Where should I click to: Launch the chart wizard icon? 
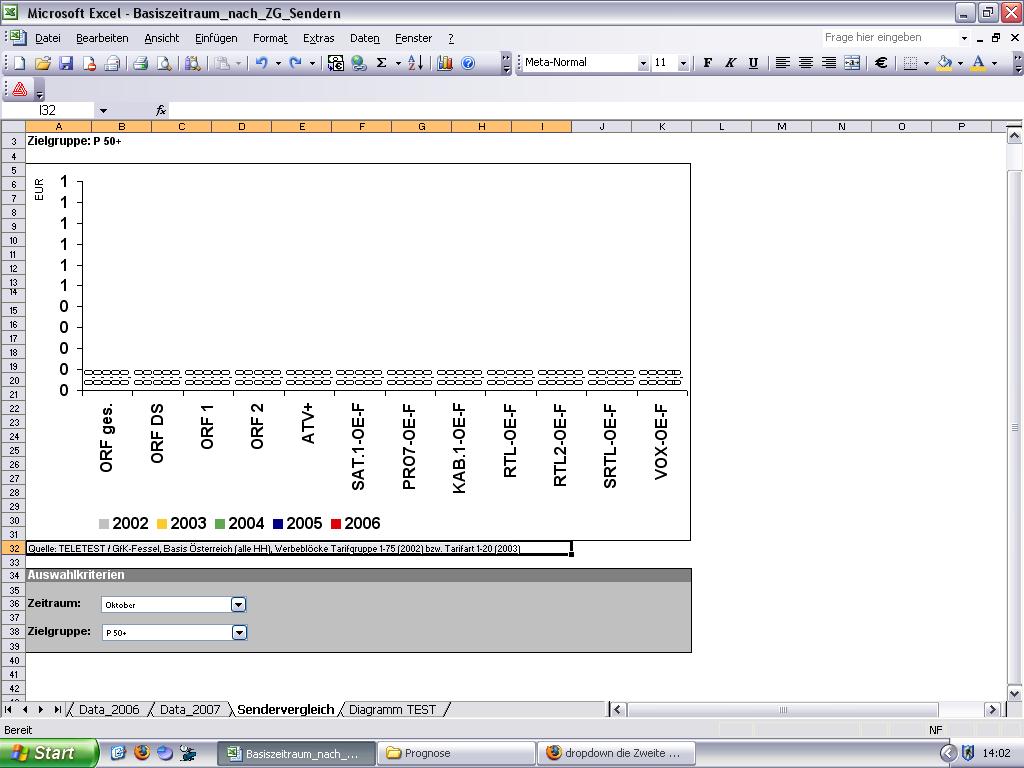click(x=445, y=63)
